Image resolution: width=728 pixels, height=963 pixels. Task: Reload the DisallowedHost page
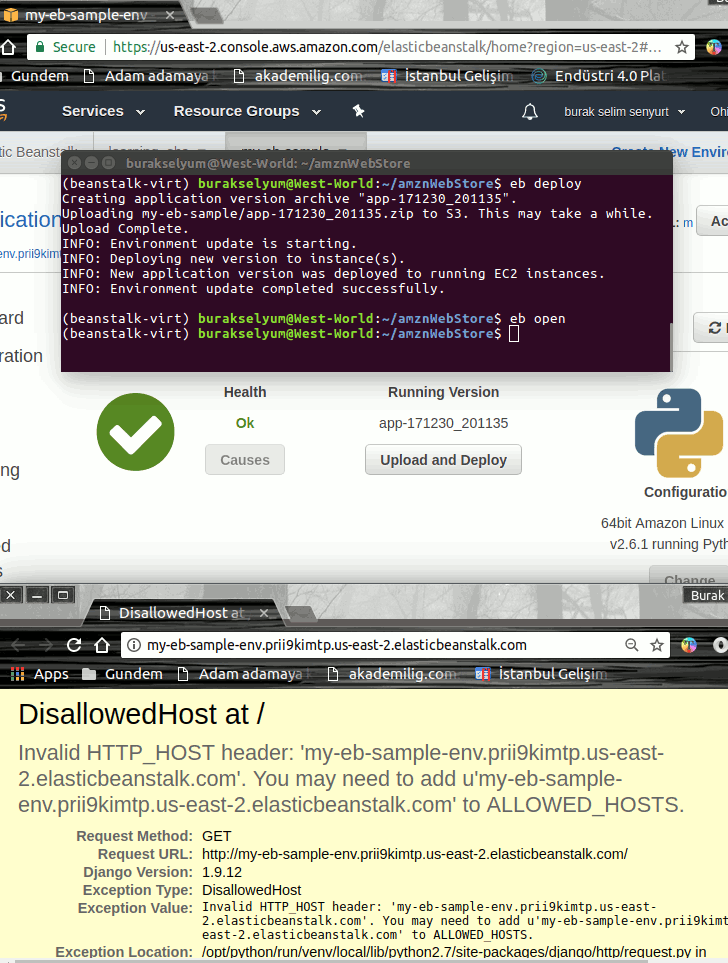(x=74, y=645)
